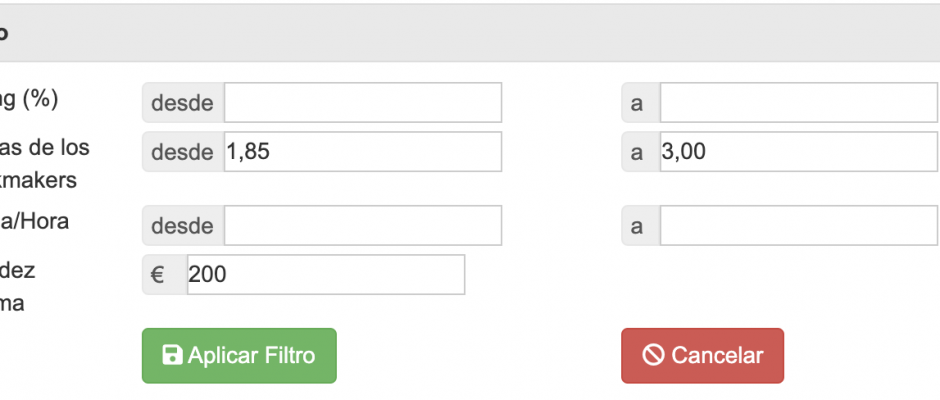Click the /Hora row label text
Image resolution: width=940 pixels, height=400 pixels.
pos(34,221)
